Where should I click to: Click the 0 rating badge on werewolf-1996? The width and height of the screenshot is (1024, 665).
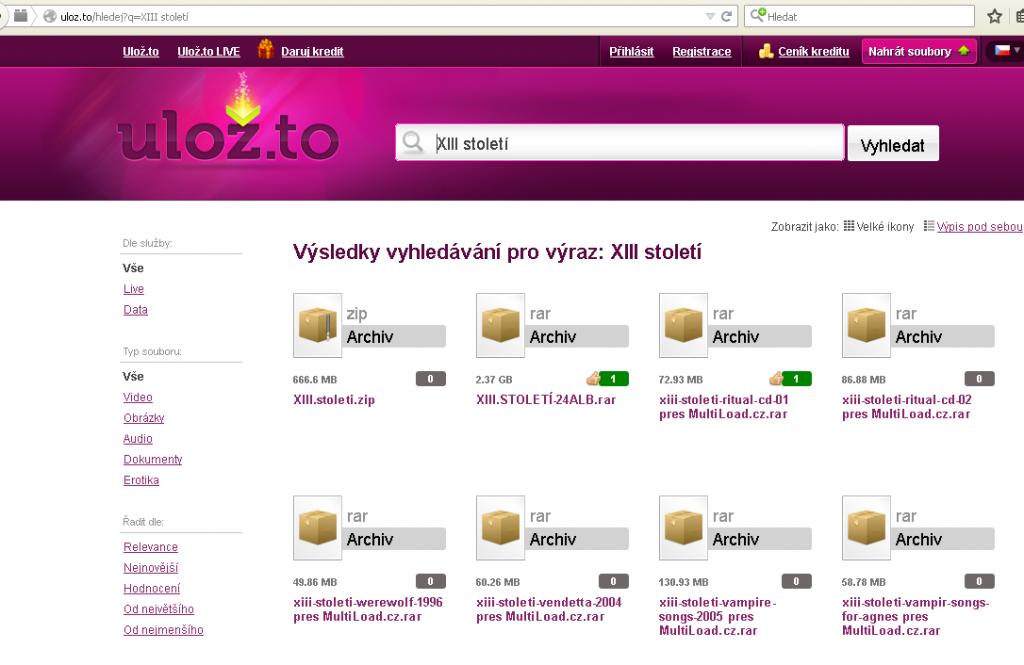click(x=430, y=581)
